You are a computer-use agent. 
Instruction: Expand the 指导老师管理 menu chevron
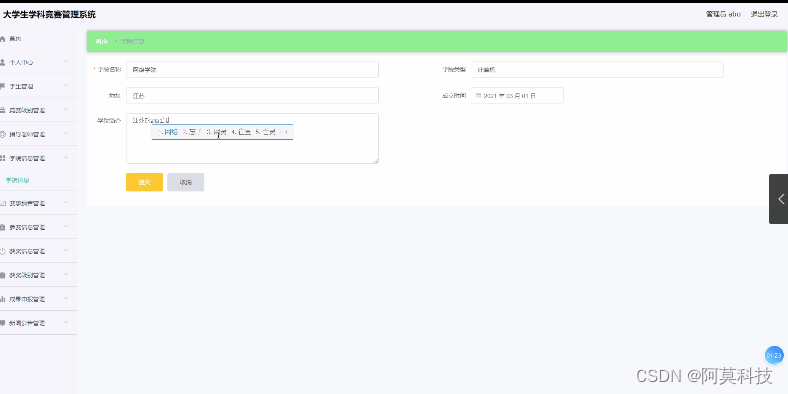(x=66, y=134)
